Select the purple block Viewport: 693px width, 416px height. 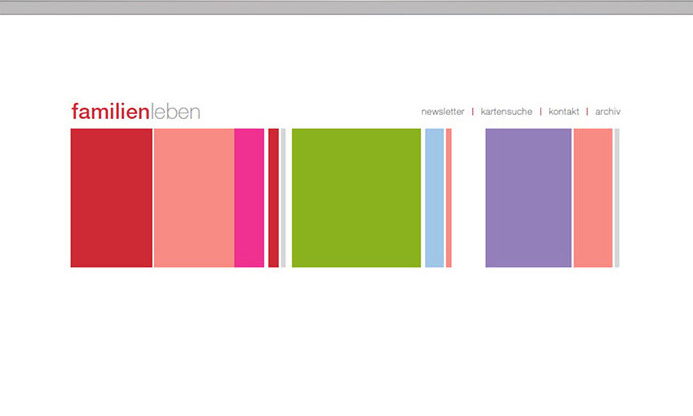[528, 198]
